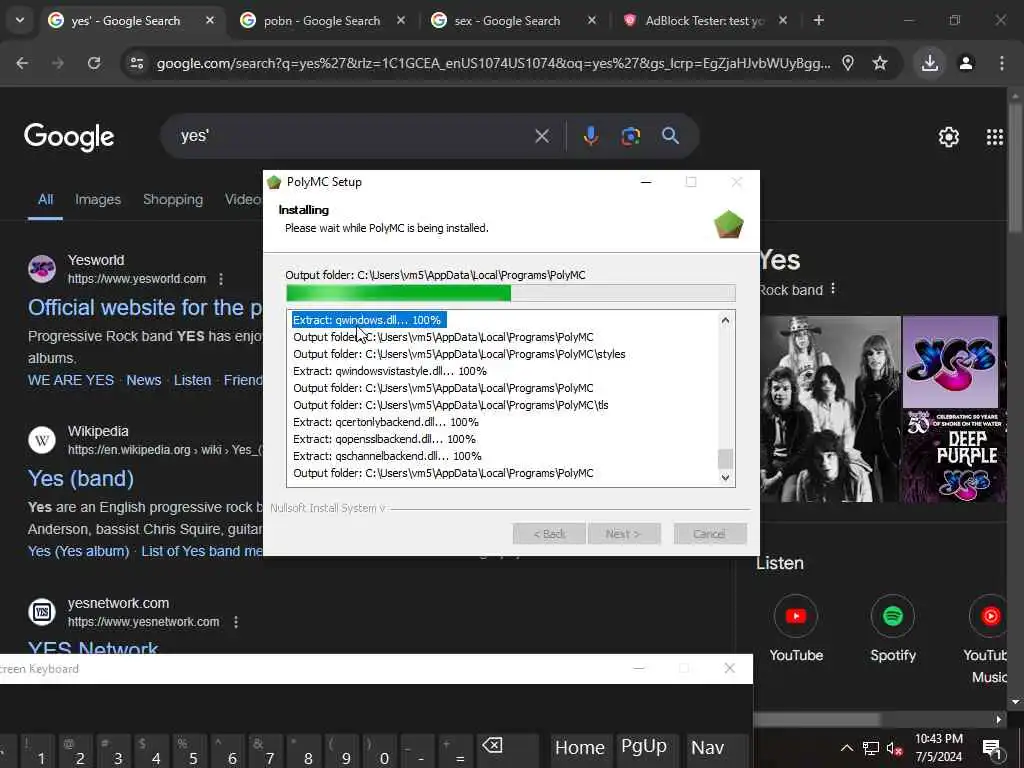Image resolution: width=1024 pixels, height=768 pixels.
Task: Open Spotify listen icon
Action: click(x=892, y=616)
